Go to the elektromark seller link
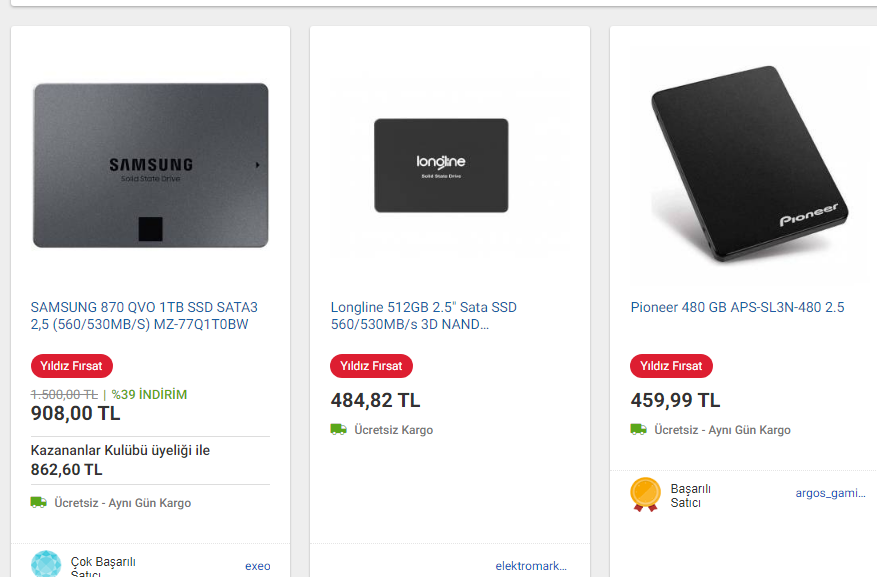The height and width of the screenshot is (577, 877). 530,566
